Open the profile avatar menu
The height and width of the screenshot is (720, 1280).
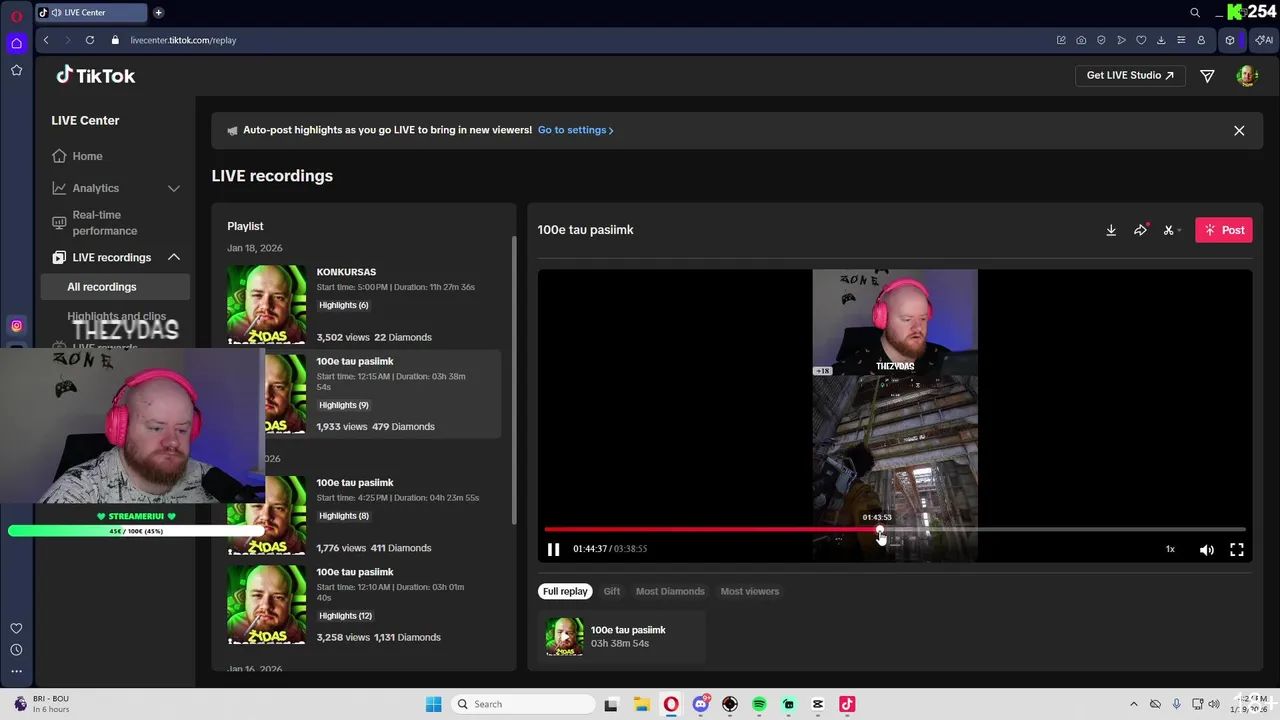pos(1246,76)
